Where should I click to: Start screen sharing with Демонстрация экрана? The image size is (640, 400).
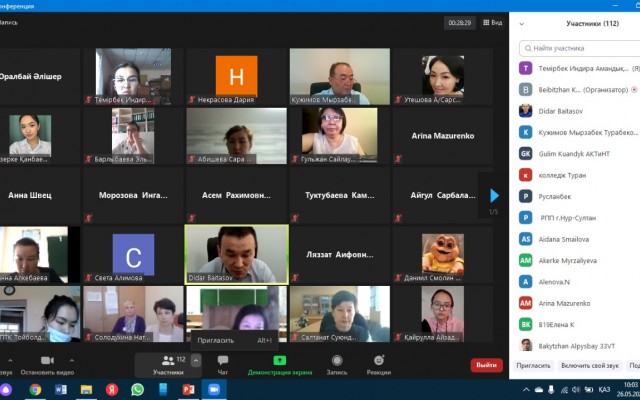(x=280, y=364)
